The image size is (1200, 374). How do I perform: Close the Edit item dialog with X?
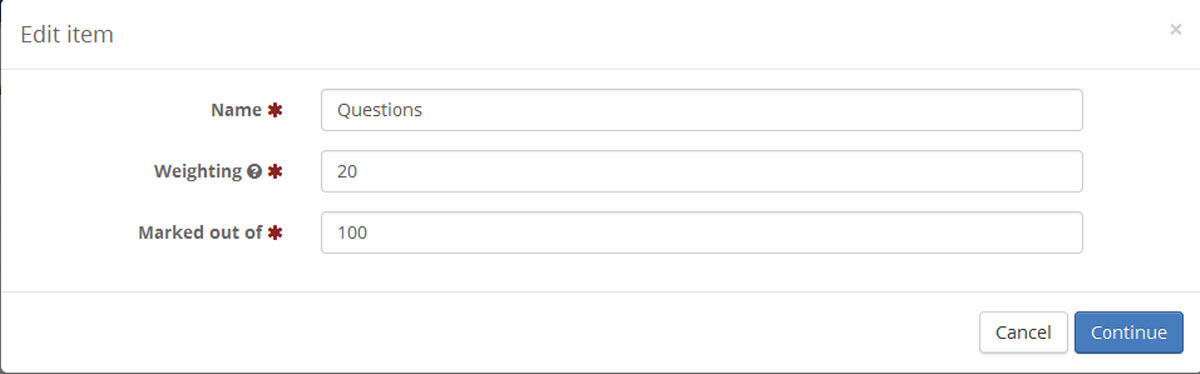1176,30
